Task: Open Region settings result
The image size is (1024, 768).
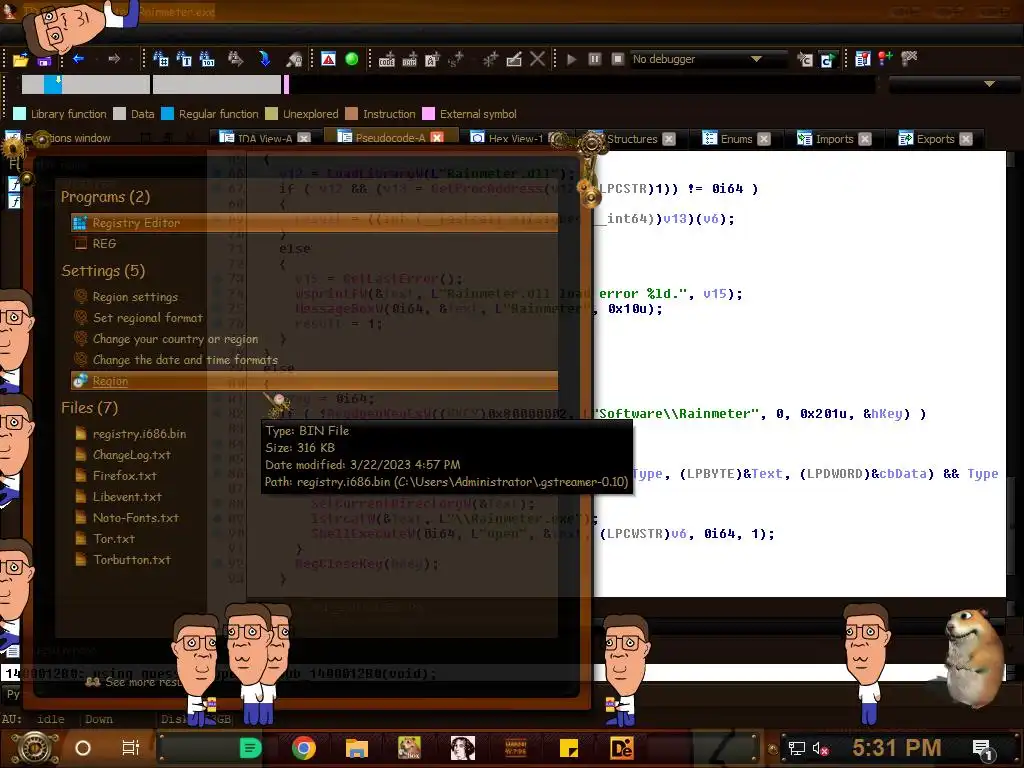Action: click(135, 296)
